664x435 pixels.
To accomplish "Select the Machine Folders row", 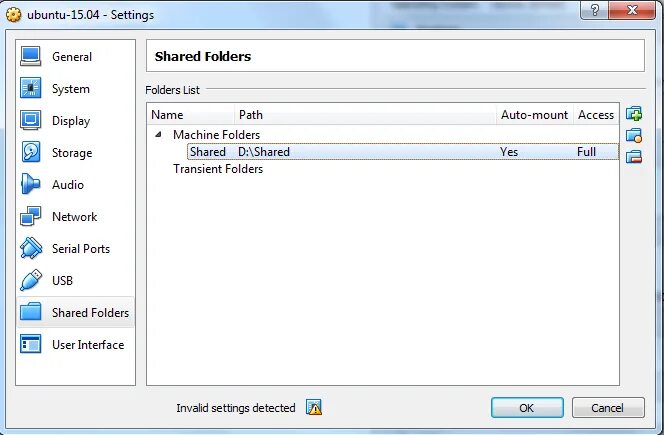I will [383, 135].
